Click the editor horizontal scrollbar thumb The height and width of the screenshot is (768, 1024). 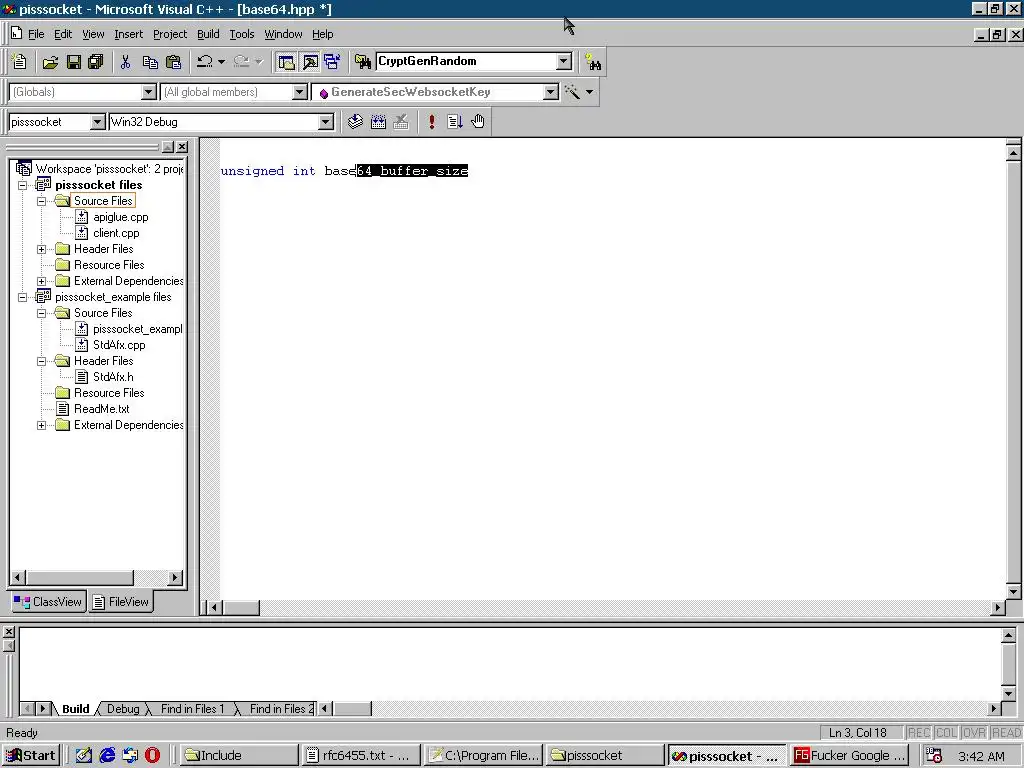pos(241,607)
